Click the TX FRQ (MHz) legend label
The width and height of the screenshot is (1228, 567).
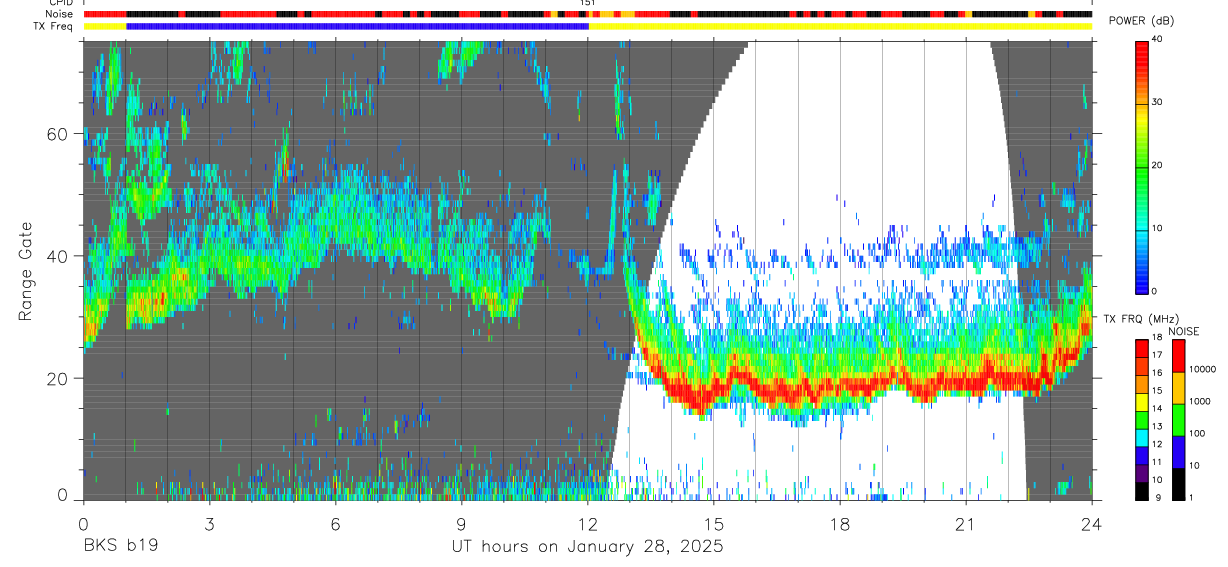coord(1139,319)
